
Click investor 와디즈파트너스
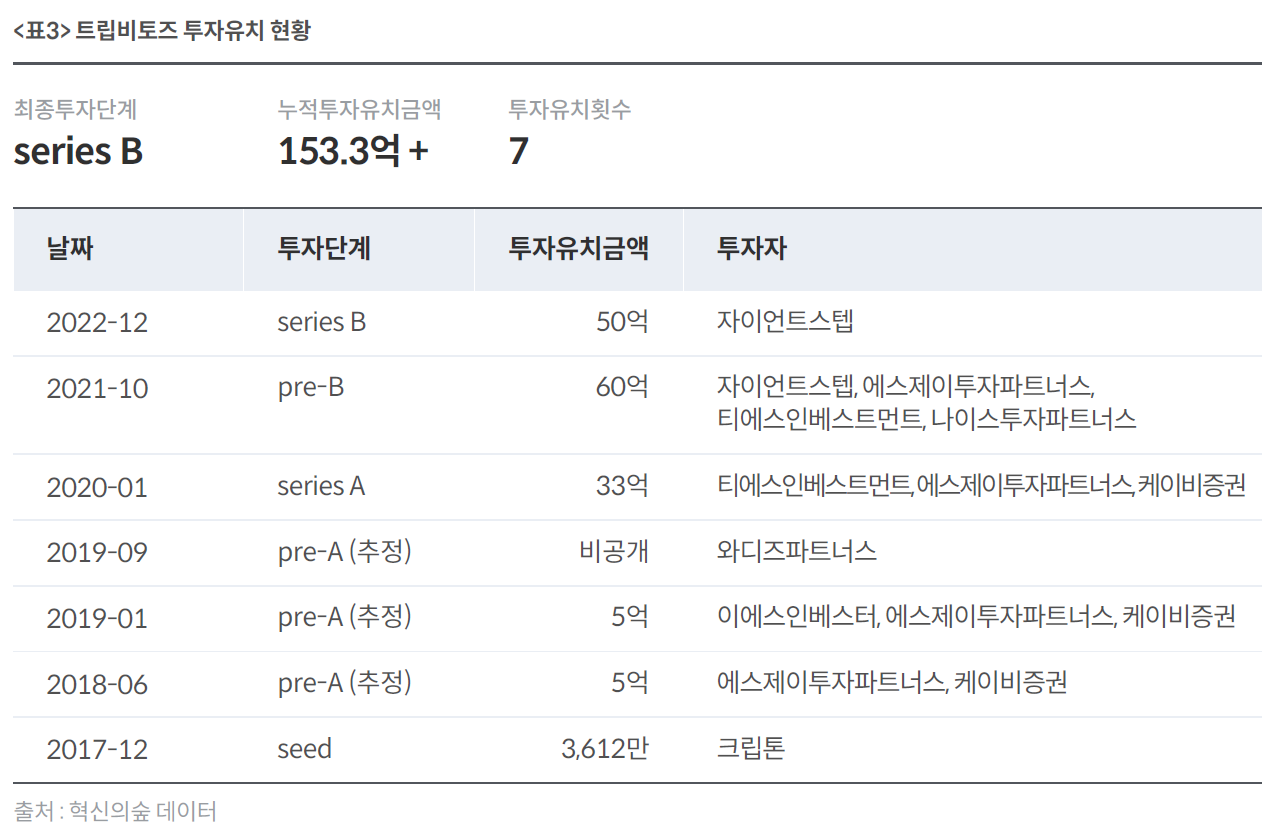[x=797, y=552]
